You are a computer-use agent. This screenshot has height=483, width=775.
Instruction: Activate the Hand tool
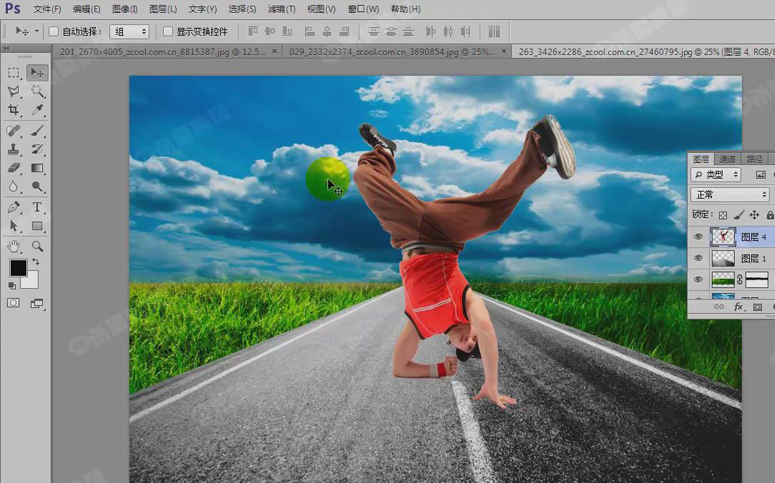pos(14,246)
